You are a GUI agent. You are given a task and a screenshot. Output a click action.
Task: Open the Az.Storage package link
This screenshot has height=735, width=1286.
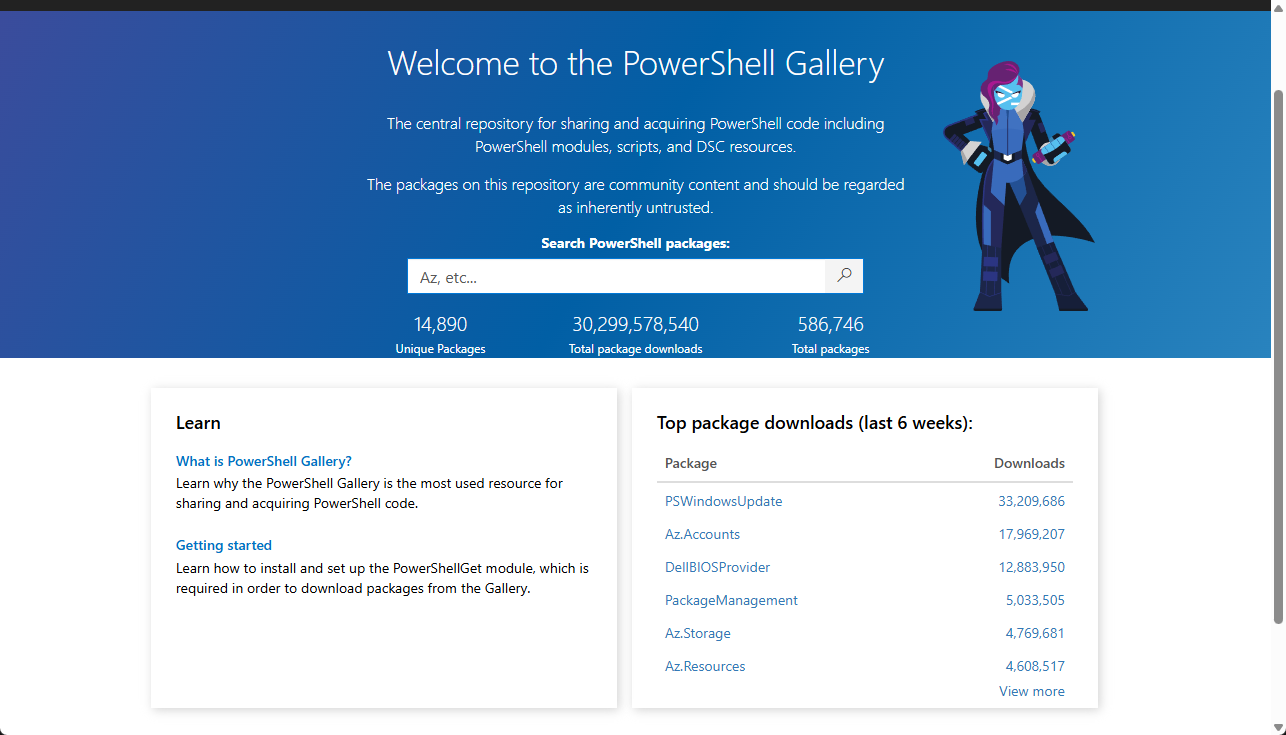tap(697, 633)
